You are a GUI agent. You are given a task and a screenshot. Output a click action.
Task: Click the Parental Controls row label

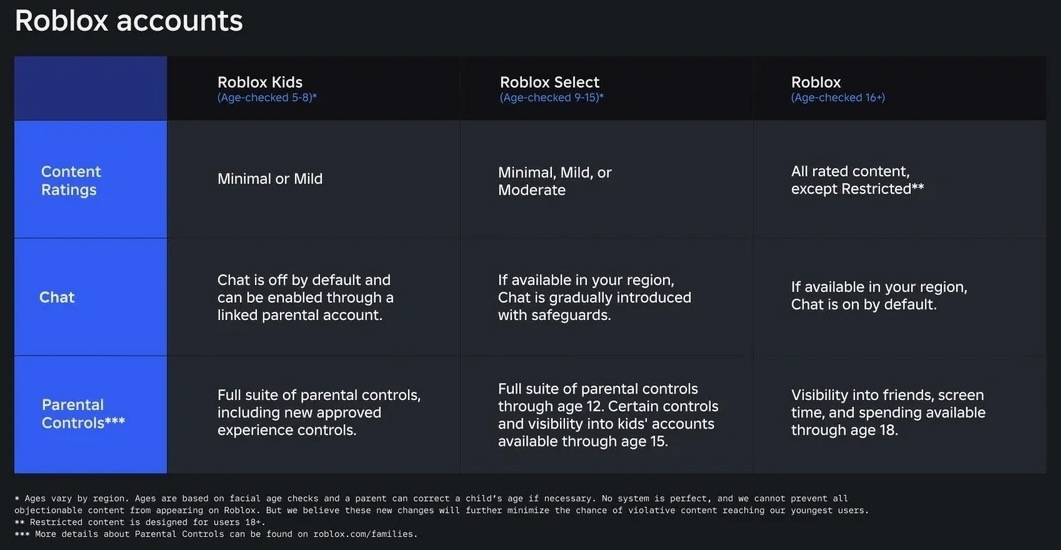83,413
